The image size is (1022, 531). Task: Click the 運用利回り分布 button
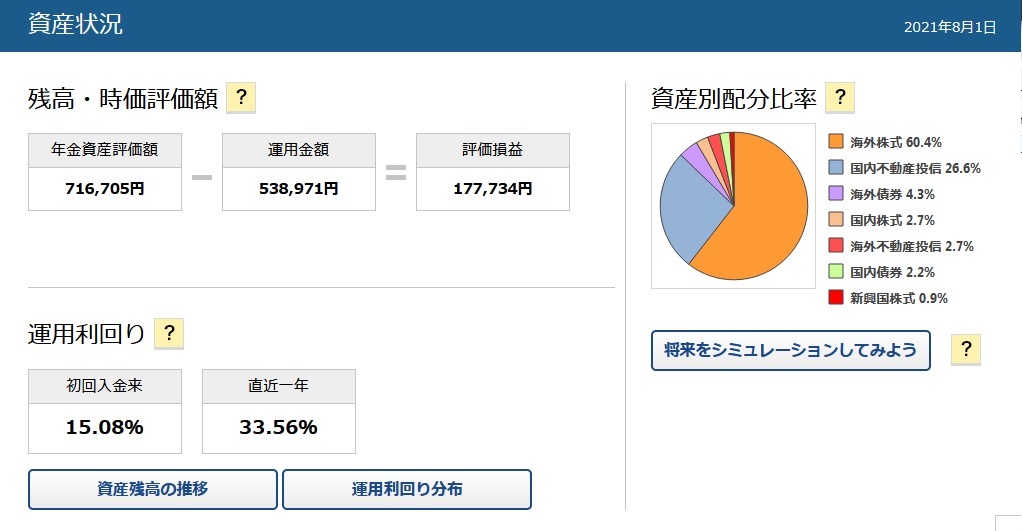(407, 489)
